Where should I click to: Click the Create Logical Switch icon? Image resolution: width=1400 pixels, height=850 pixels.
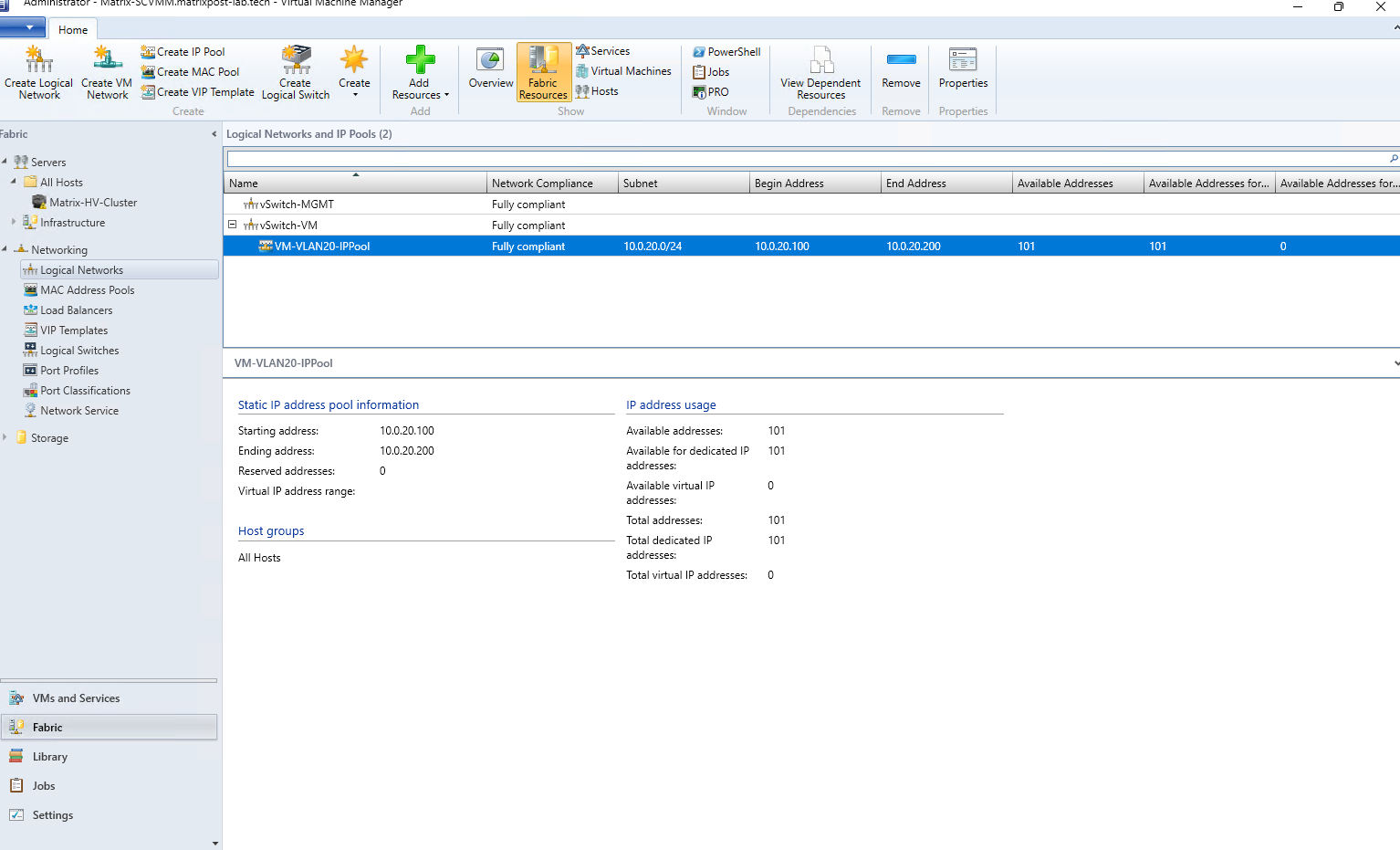click(296, 72)
